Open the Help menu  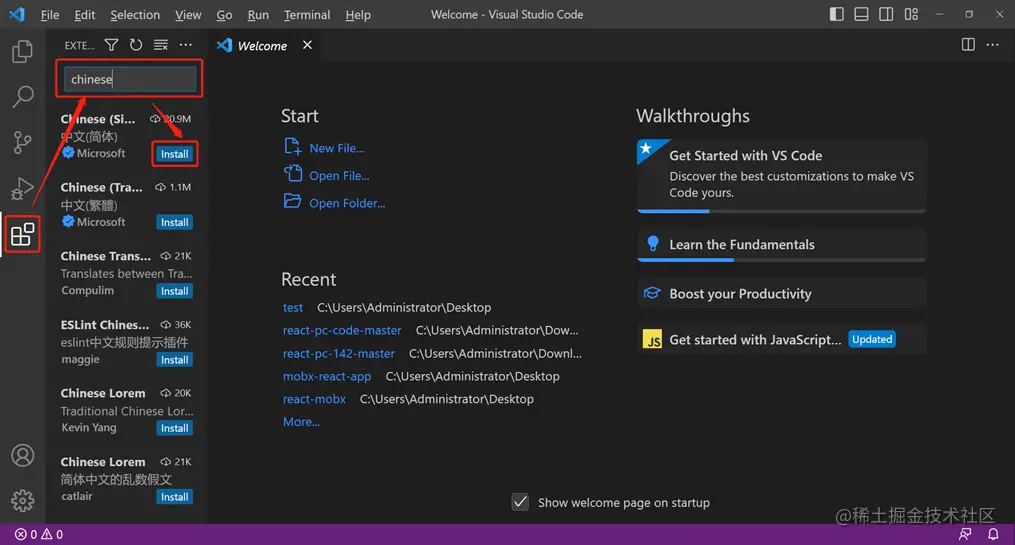[x=358, y=14]
